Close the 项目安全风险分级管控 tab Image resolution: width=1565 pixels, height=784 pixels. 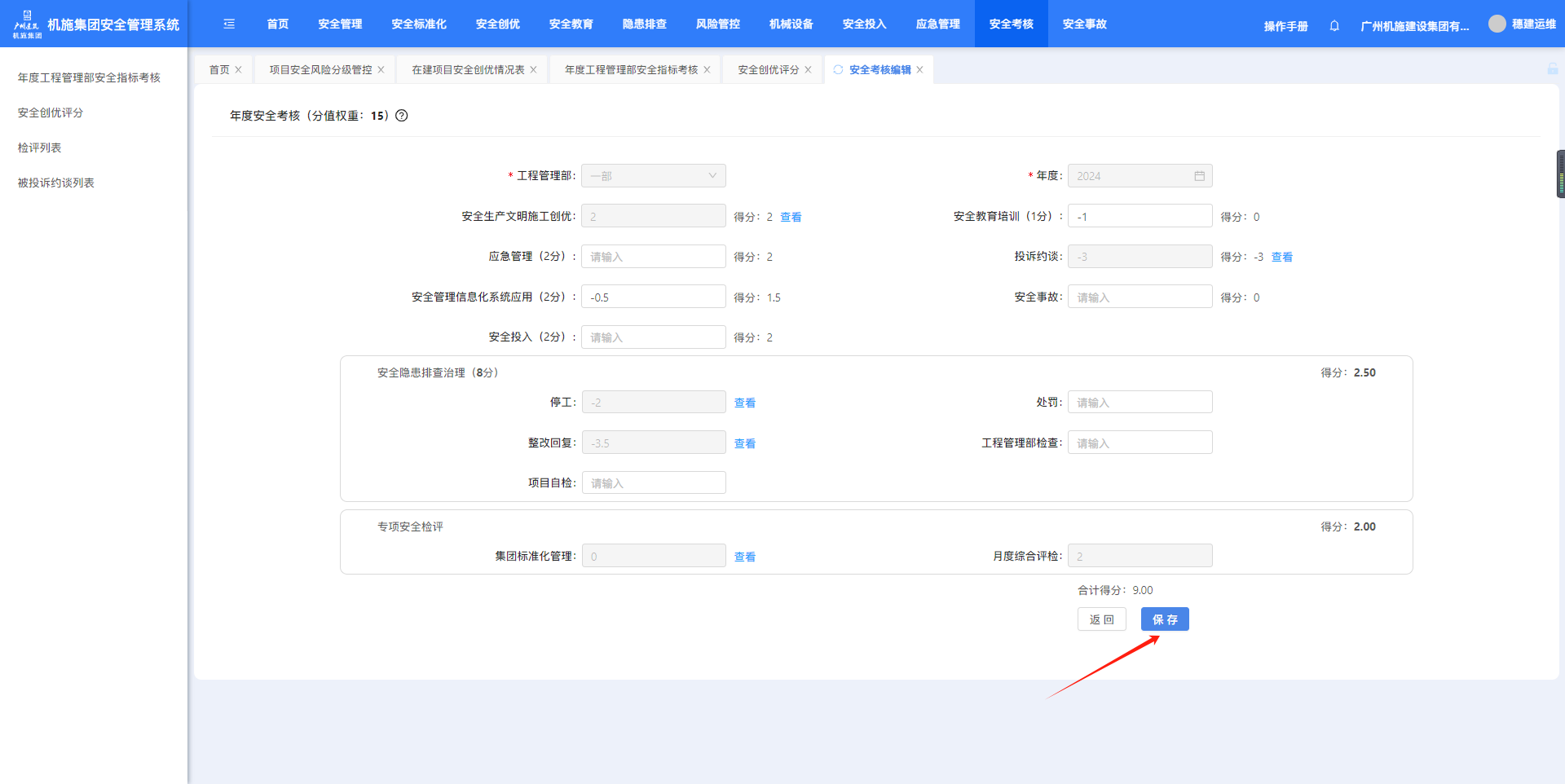pos(381,70)
